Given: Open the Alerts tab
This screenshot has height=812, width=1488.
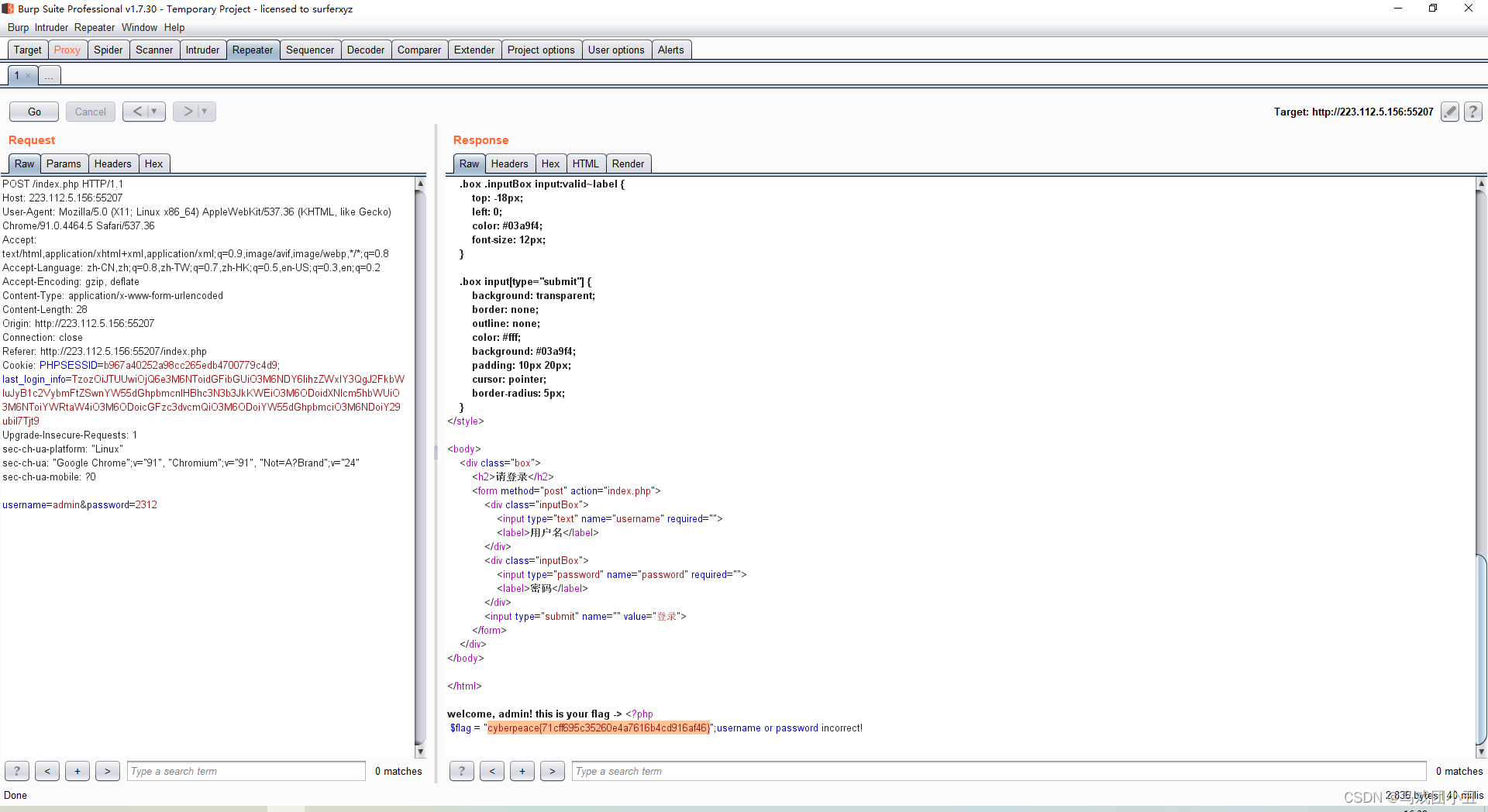Looking at the screenshot, I should (671, 50).
